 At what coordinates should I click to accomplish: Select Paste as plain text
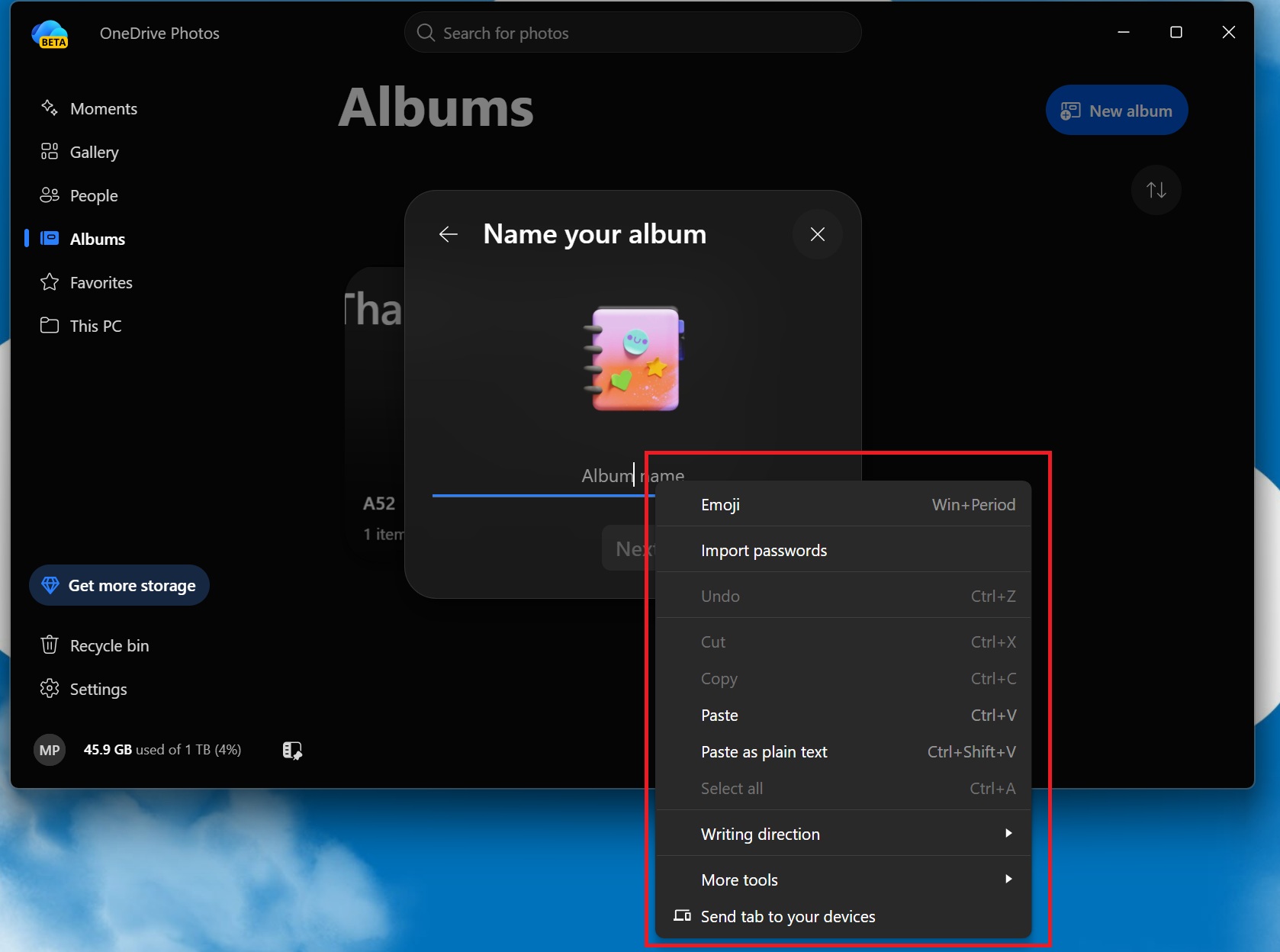843,751
